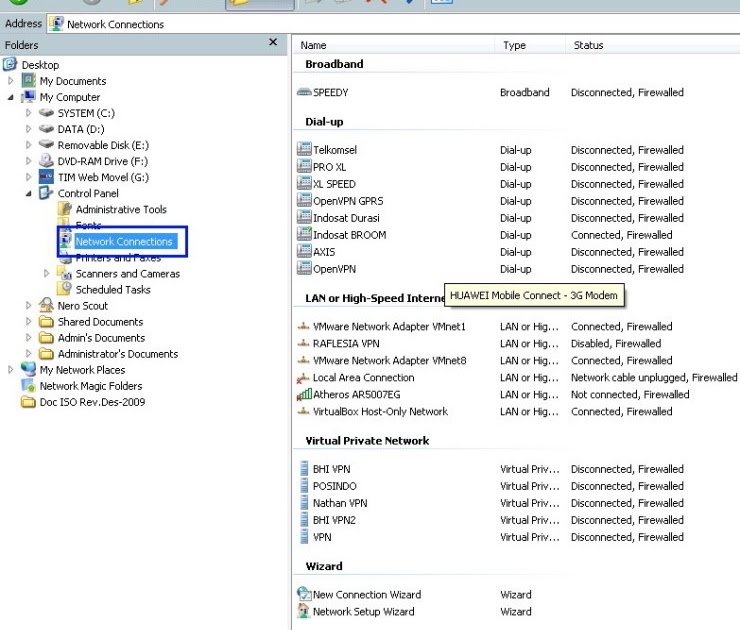740x630 pixels.
Task: Close the Folders pane
Action: (273, 42)
